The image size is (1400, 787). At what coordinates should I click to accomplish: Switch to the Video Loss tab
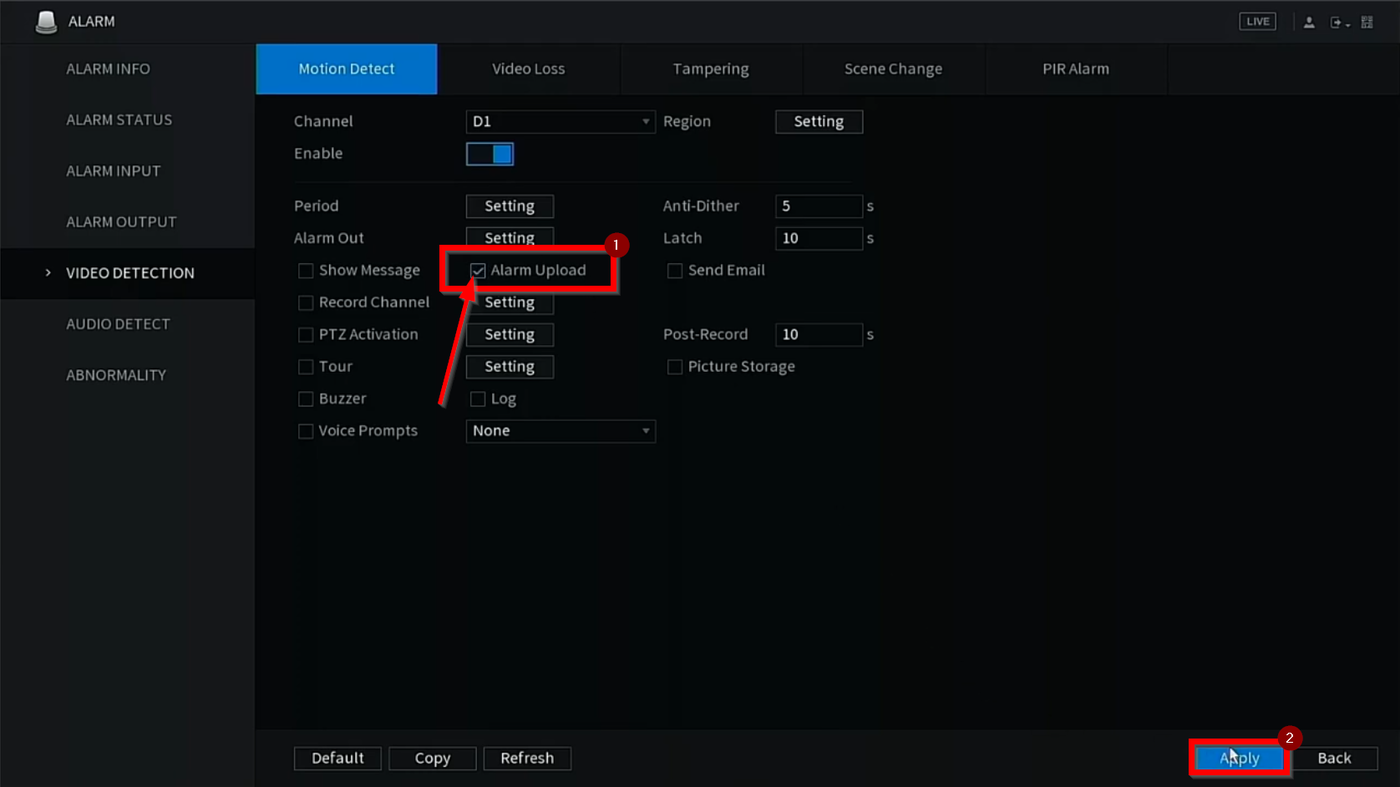[x=528, y=69]
